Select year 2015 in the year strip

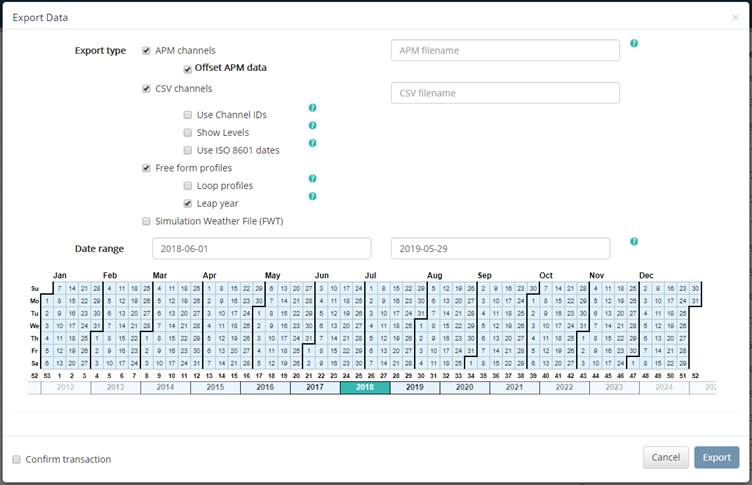215,388
